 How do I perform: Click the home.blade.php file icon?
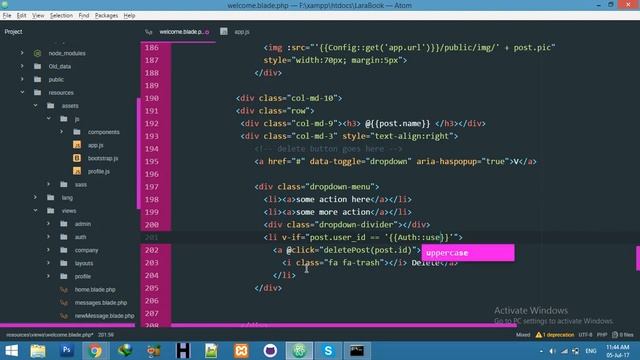pyautogui.click(x=64, y=289)
